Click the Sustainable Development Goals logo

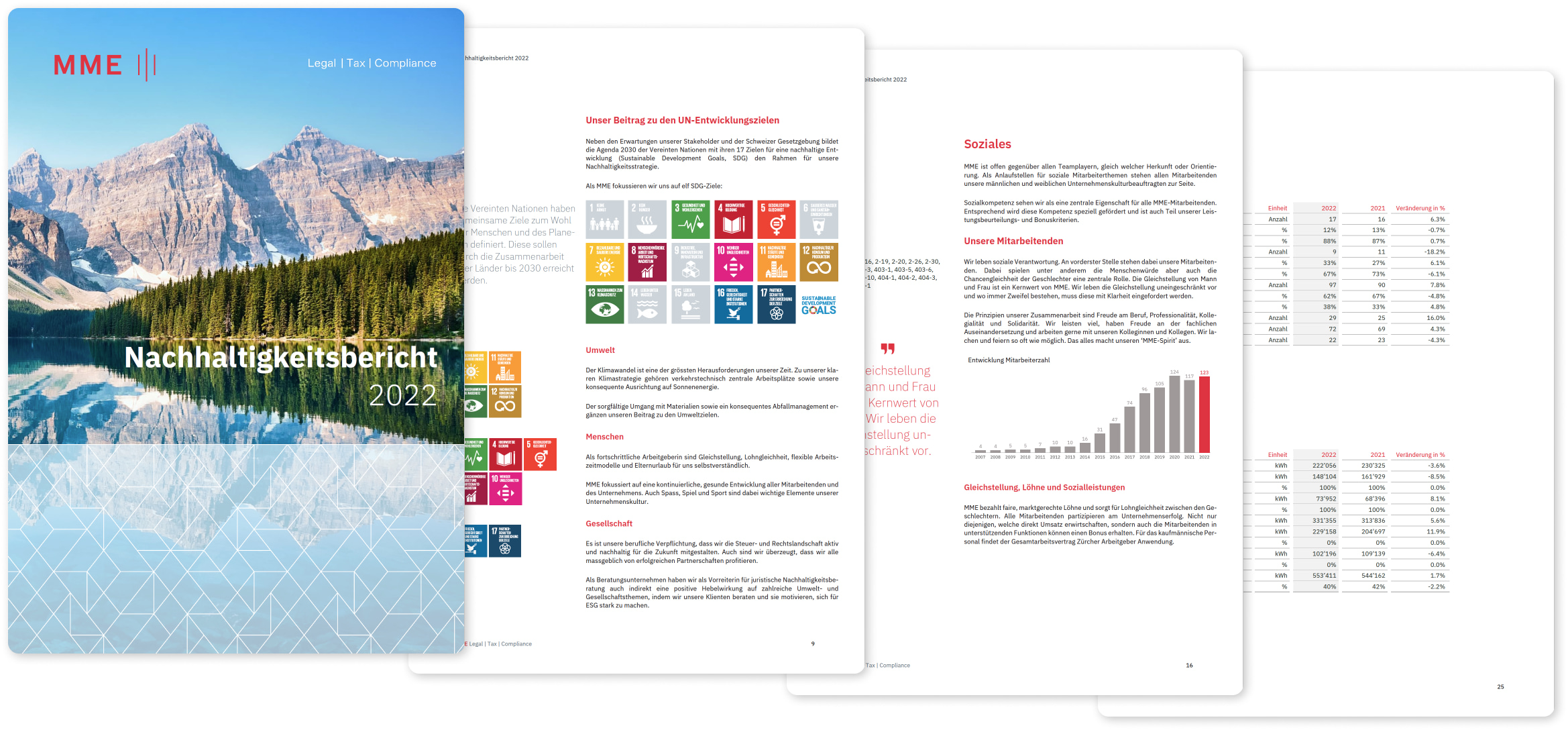(x=819, y=305)
